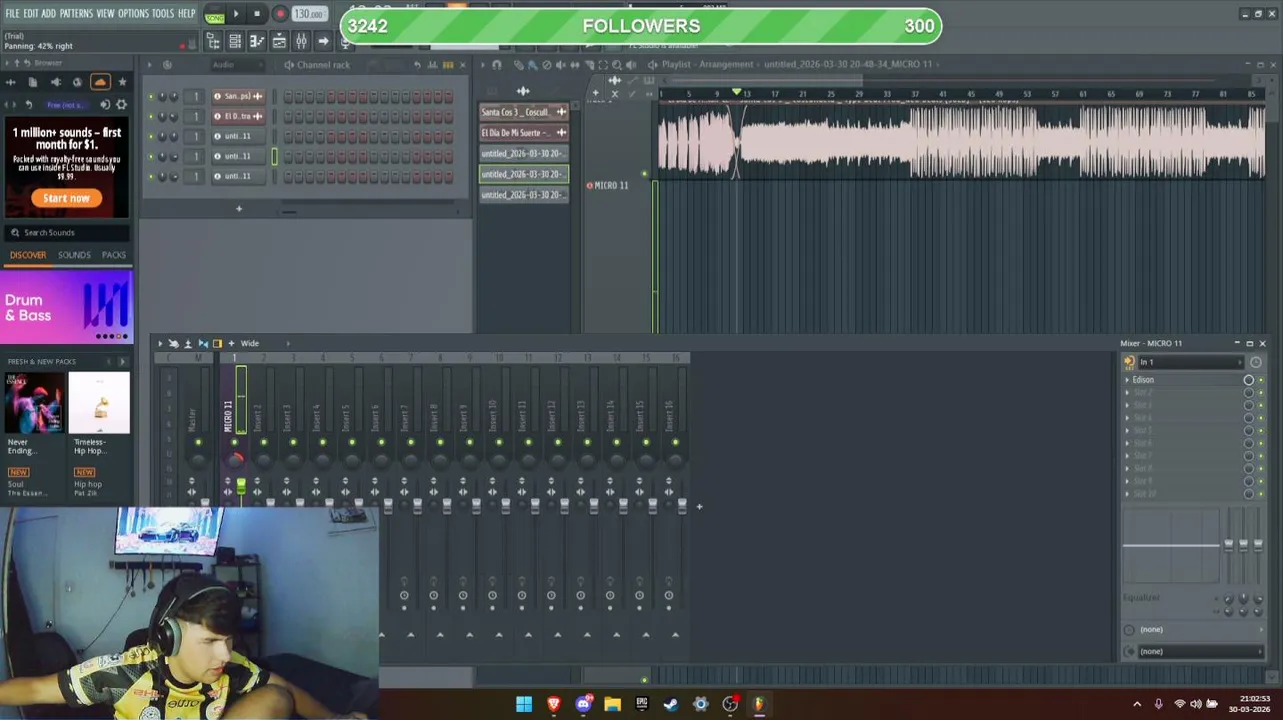The image size is (1283, 720).
Task: Open Playlist options menu arrow
Action: click(x=482, y=65)
